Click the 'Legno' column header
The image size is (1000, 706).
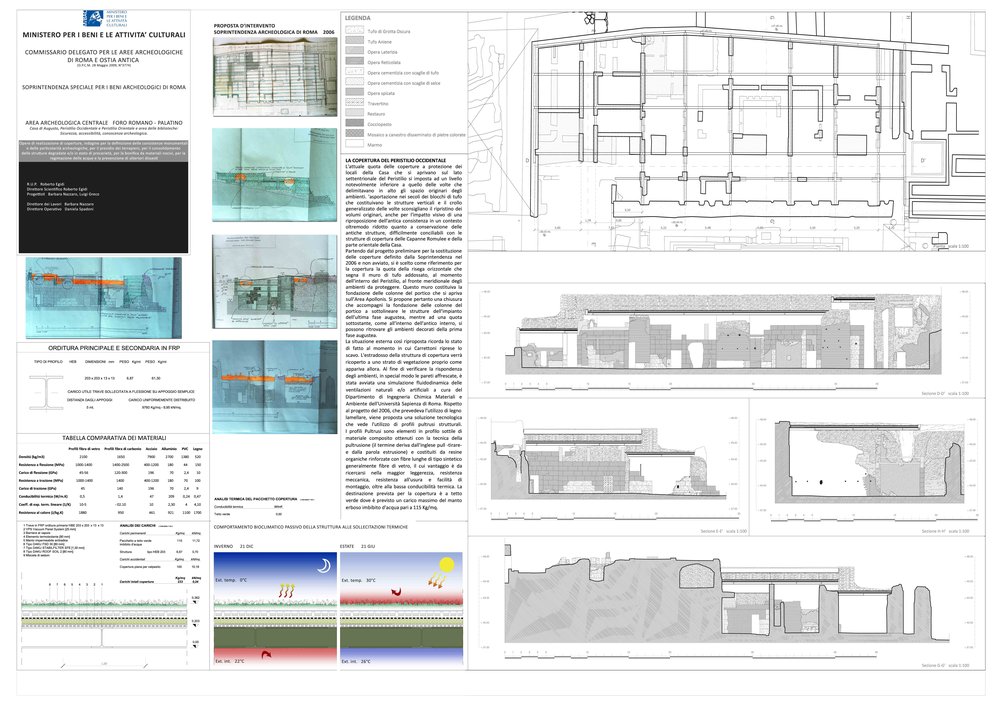(198, 448)
